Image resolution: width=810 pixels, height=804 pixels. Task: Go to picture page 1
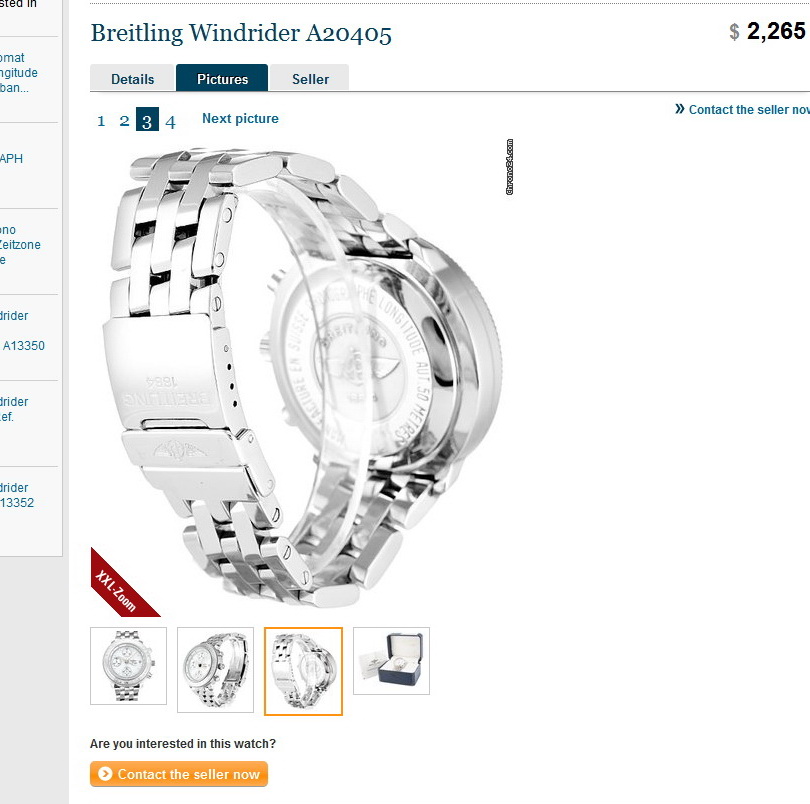coord(101,121)
